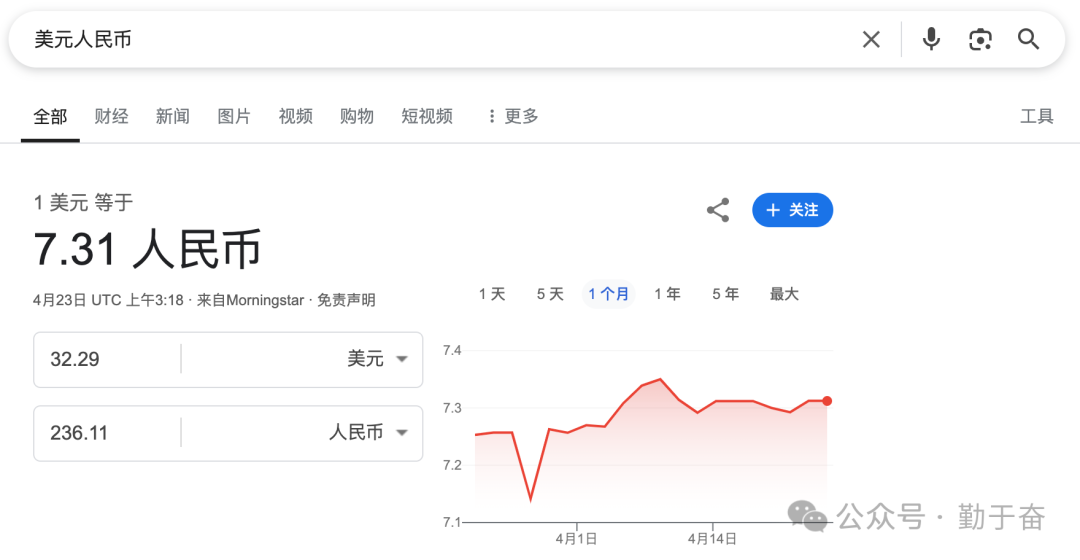Switch chart range to 1年
The image size is (1080, 560).
pyautogui.click(x=667, y=294)
